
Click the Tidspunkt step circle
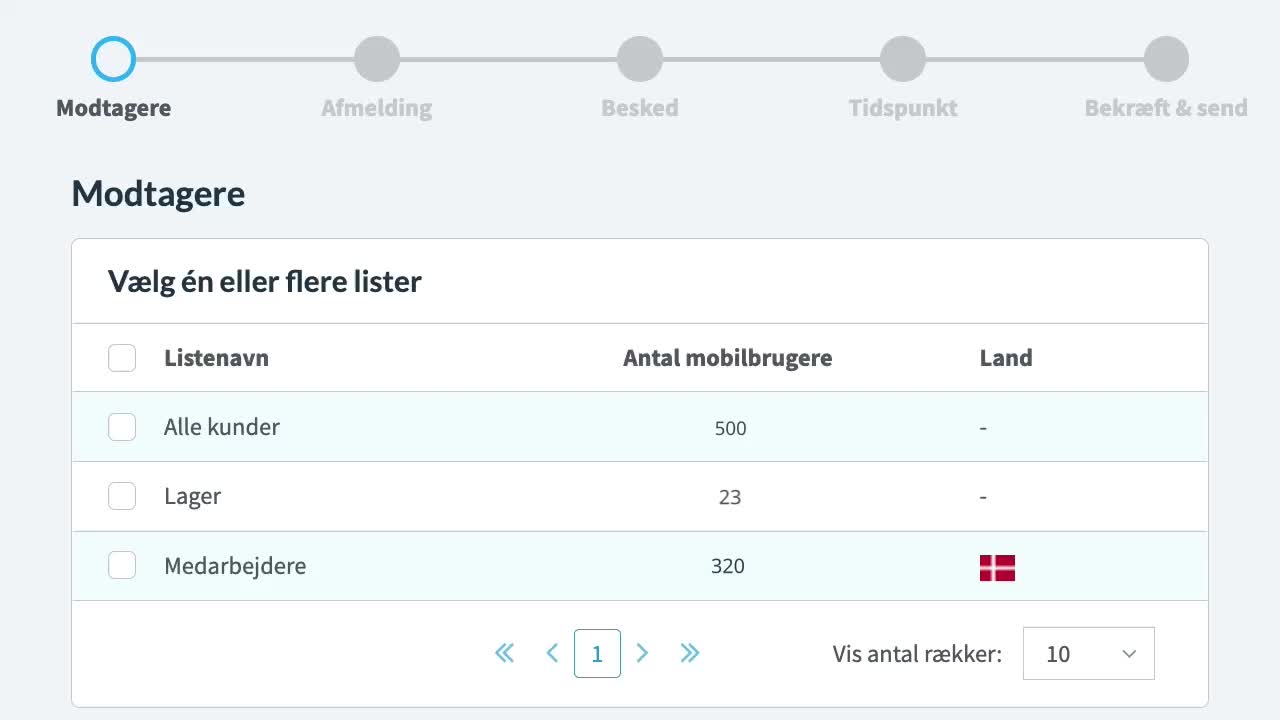[x=903, y=58]
